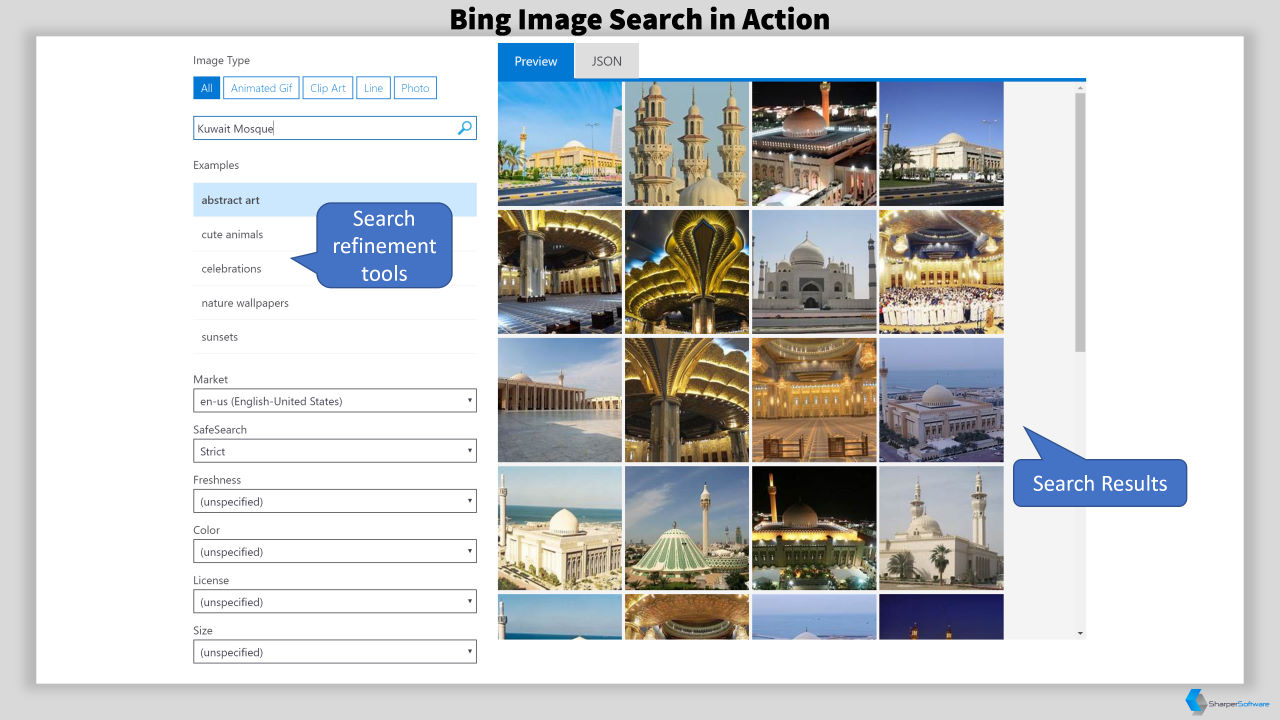Choose the cute animals example
Image resolution: width=1280 pixels, height=720 pixels.
335,234
